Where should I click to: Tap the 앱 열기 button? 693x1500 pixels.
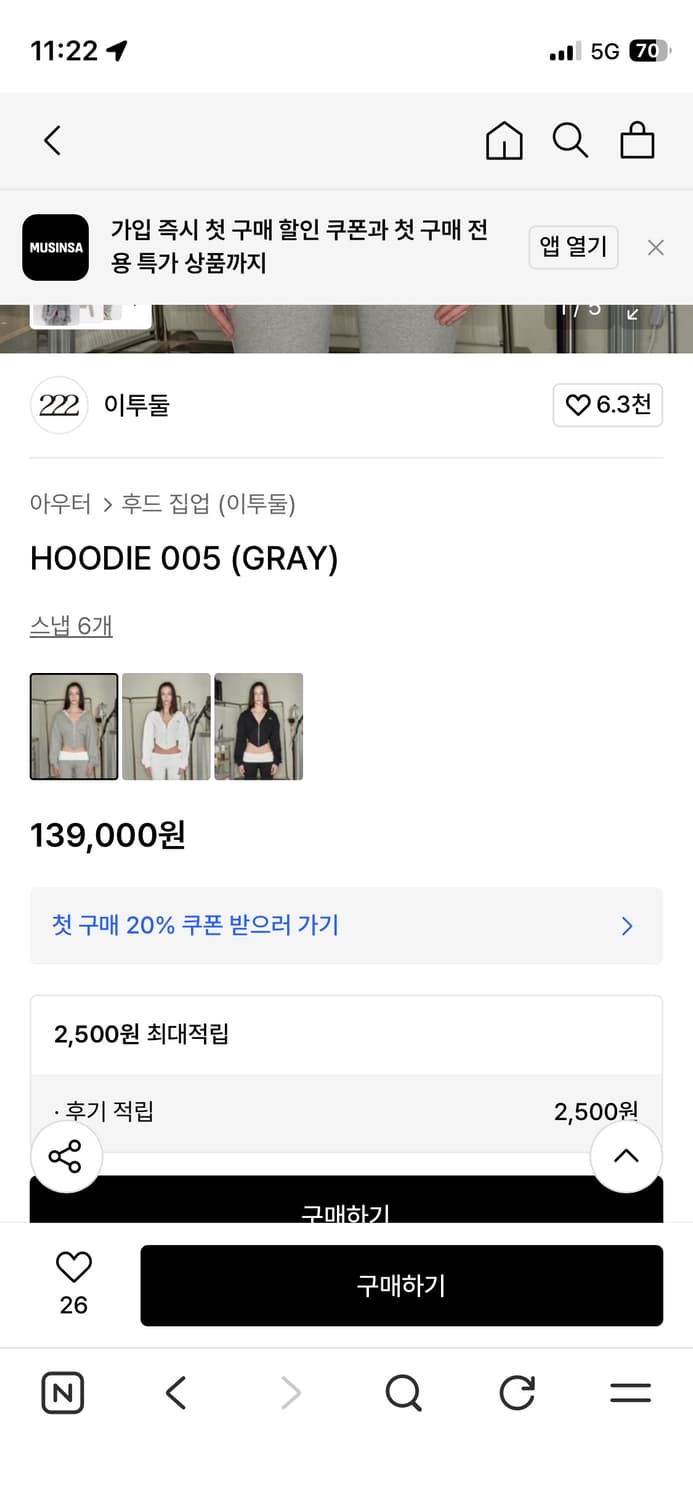click(573, 247)
